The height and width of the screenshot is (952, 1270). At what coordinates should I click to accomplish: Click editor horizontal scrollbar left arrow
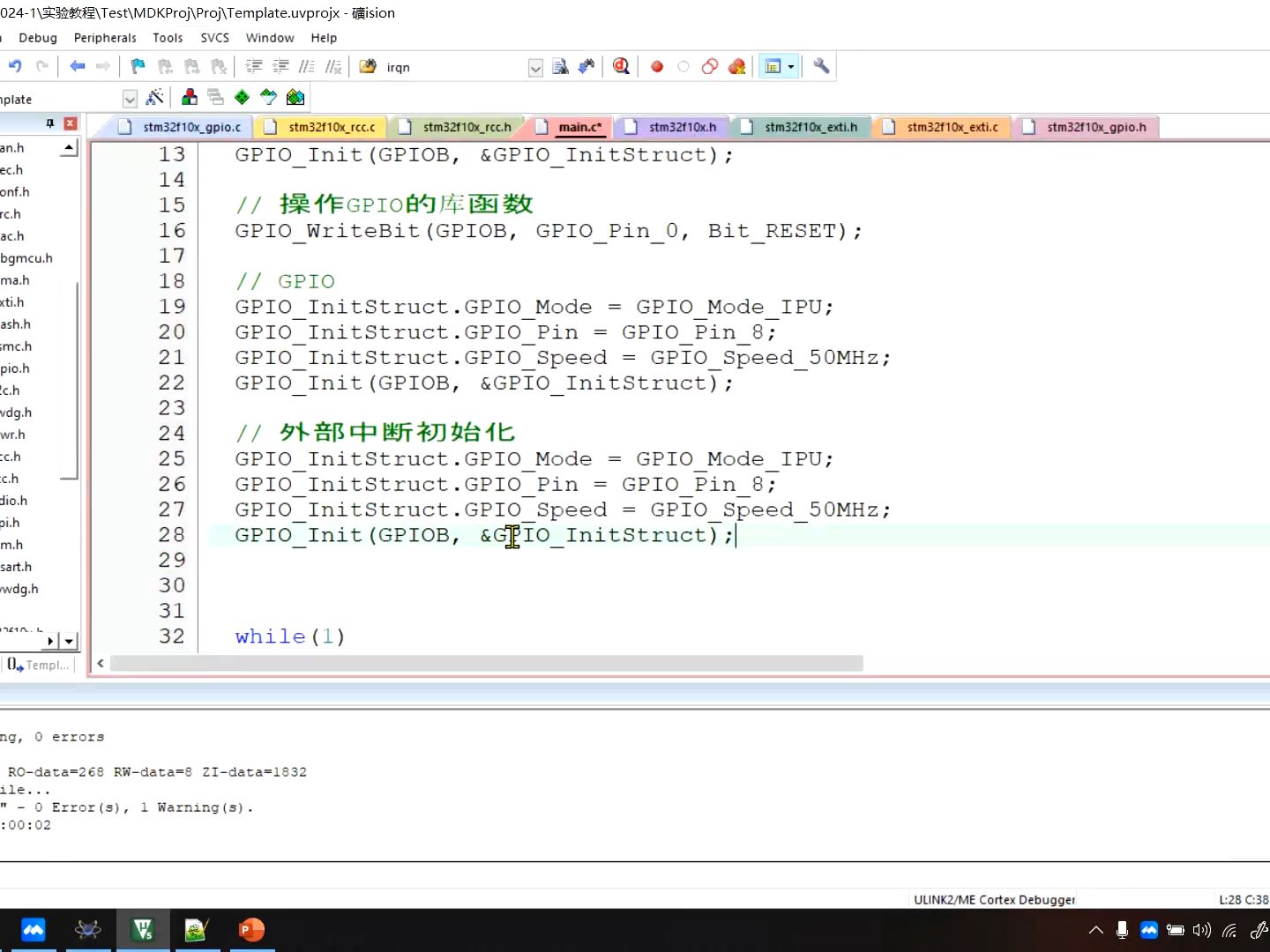point(101,663)
